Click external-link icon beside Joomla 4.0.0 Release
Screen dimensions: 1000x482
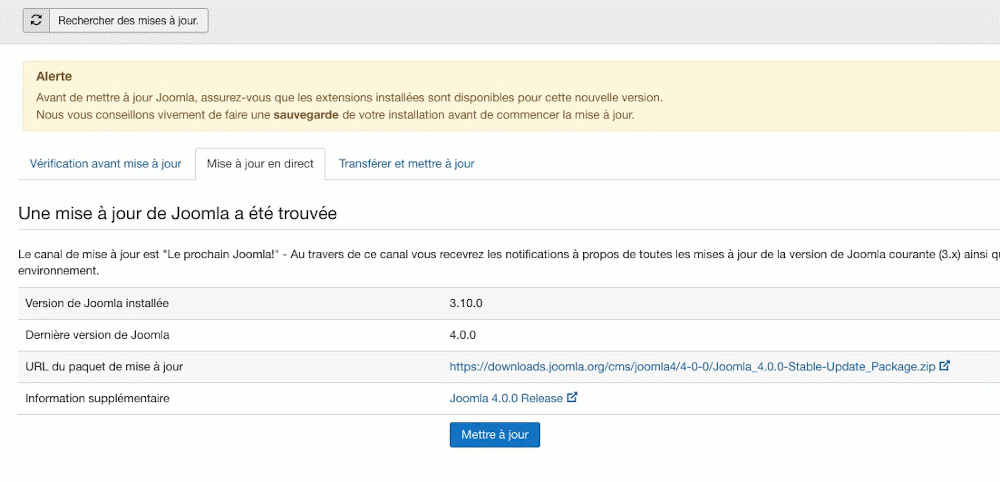tap(572, 398)
